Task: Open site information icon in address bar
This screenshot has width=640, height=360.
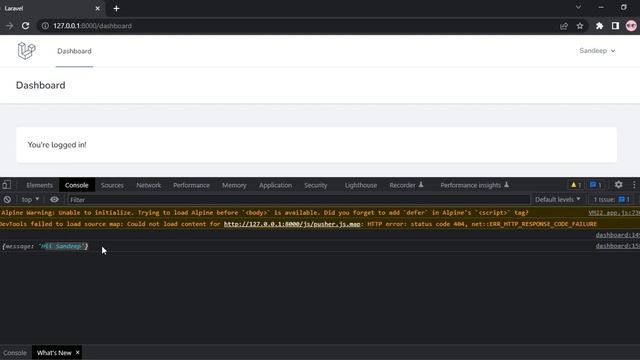Action: [45, 26]
